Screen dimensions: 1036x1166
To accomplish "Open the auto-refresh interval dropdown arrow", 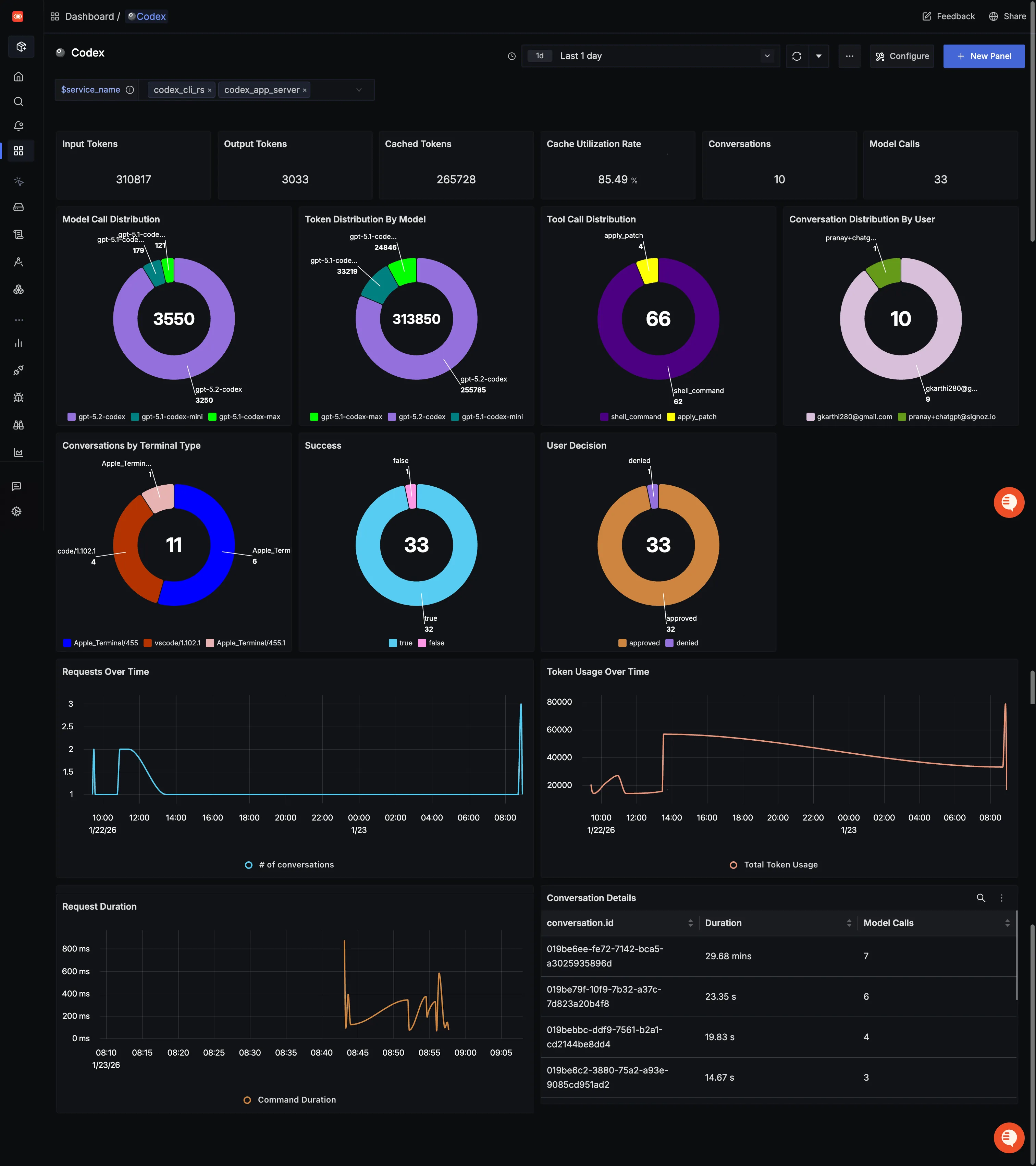I will coord(818,56).
